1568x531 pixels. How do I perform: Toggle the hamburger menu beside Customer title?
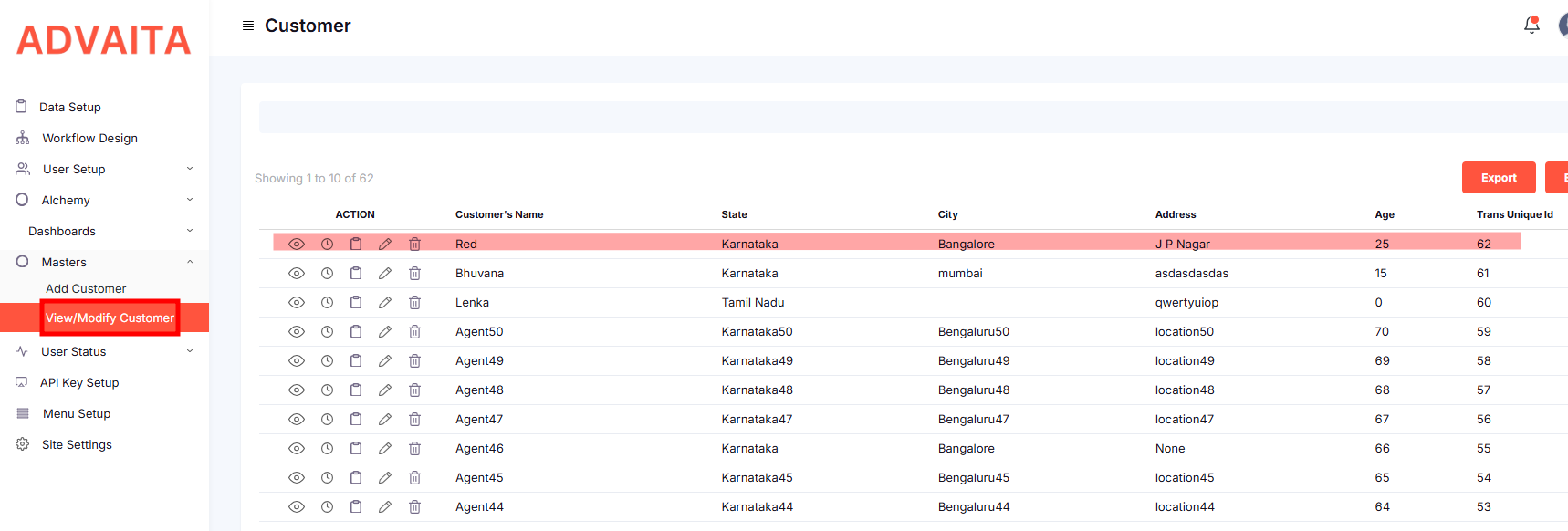tap(247, 26)
